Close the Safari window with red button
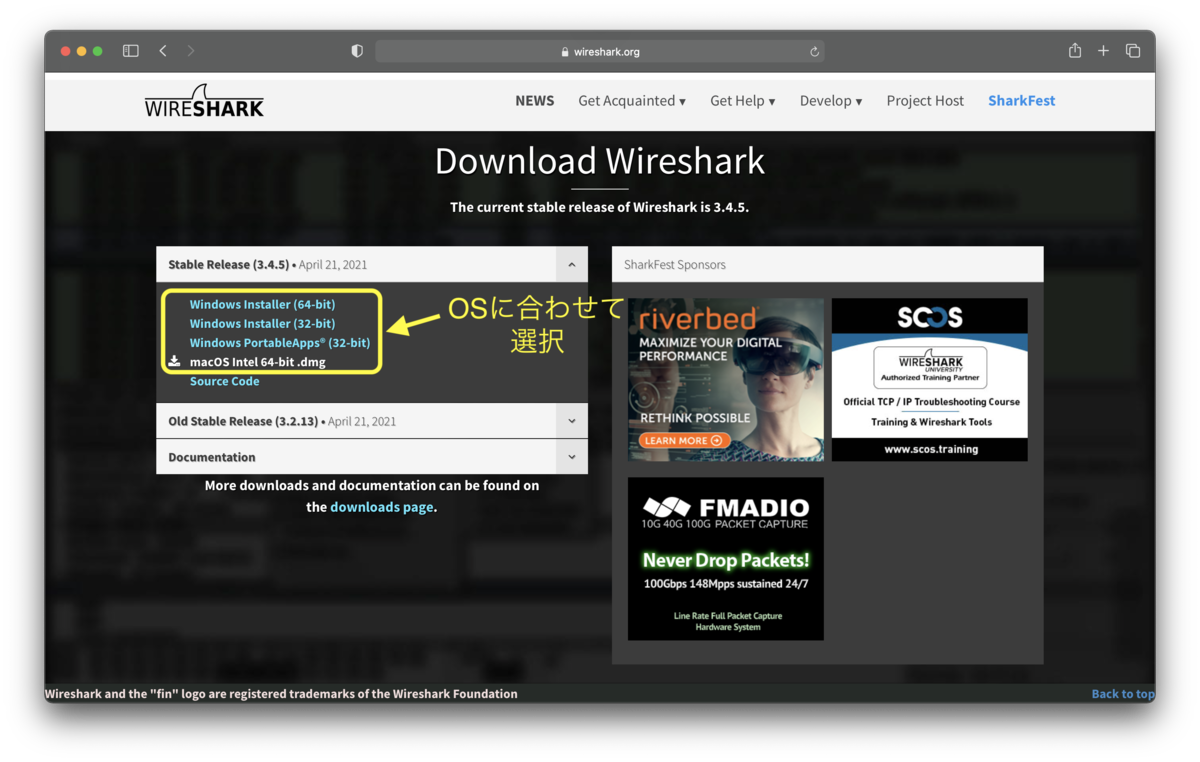 [x=66, y=51]
